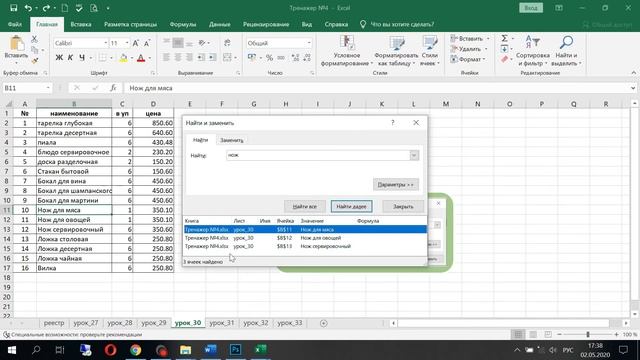The image size is (640, 360).
Task: Center text horizontally in cell
Action: pyautogui.click(x=178, y=58)
